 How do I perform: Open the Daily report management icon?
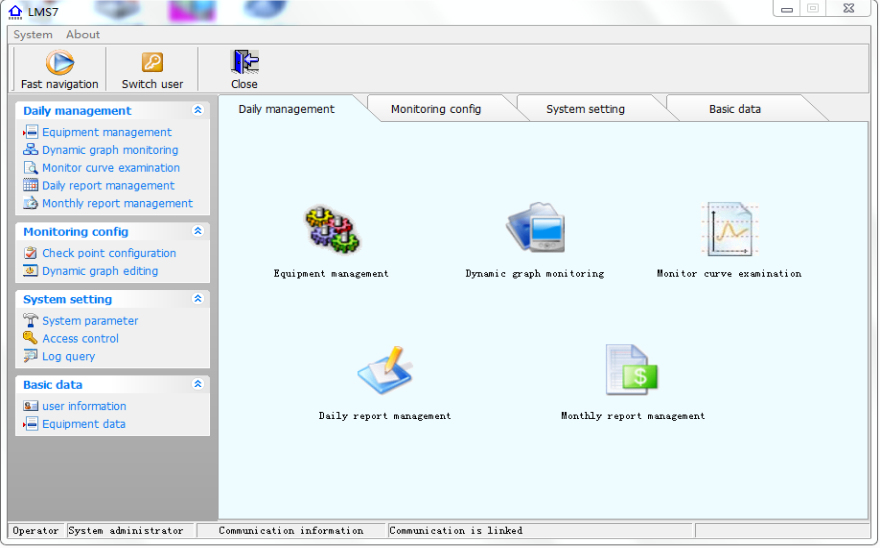(x=385, y=371)
